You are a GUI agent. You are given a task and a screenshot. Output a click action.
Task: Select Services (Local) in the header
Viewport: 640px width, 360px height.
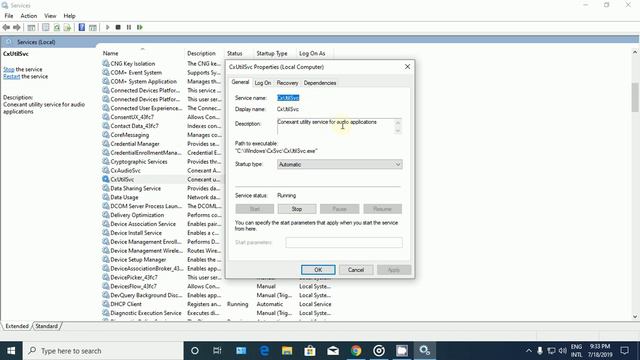pos(36,42)
